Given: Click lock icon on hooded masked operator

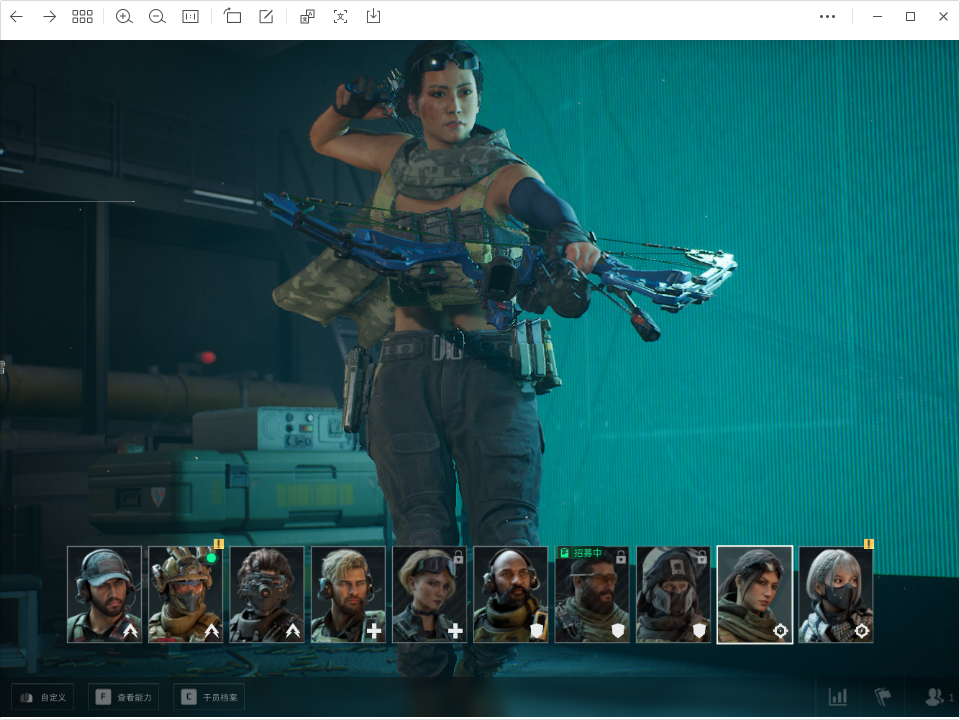Looking at the screenshot, I should pos(702,557).
